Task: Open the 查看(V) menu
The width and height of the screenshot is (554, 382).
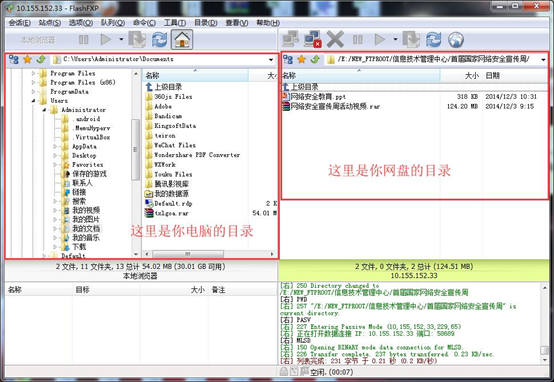Action: click(x=237, y=23)
